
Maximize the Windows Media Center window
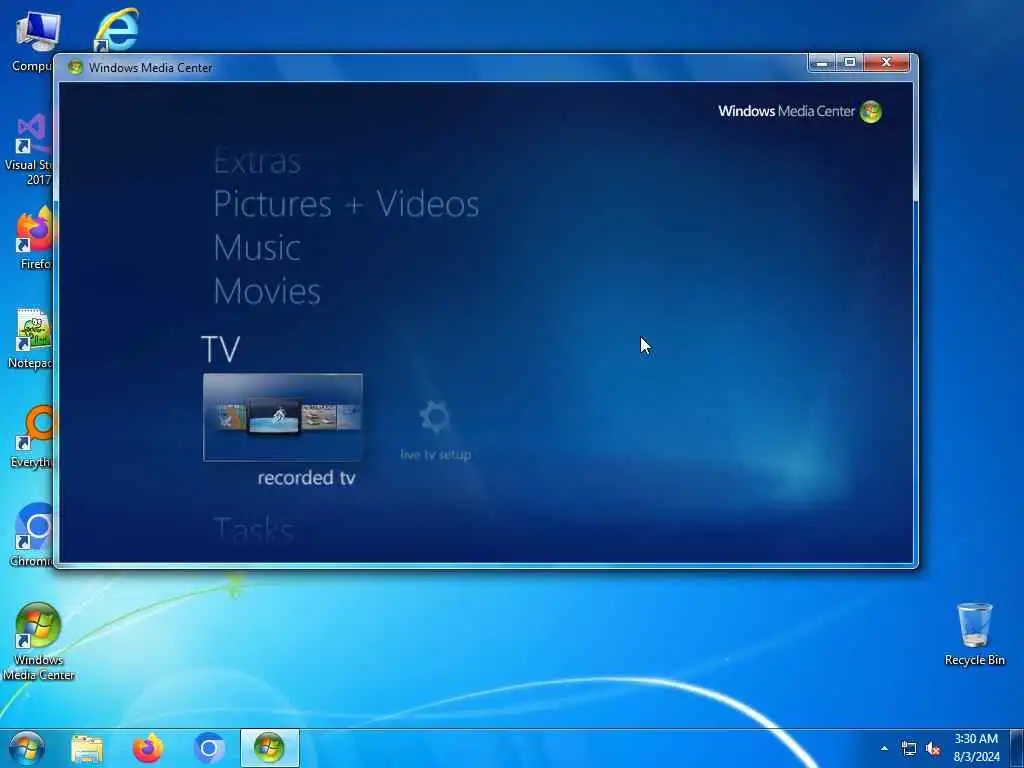(x=850, y=63)
